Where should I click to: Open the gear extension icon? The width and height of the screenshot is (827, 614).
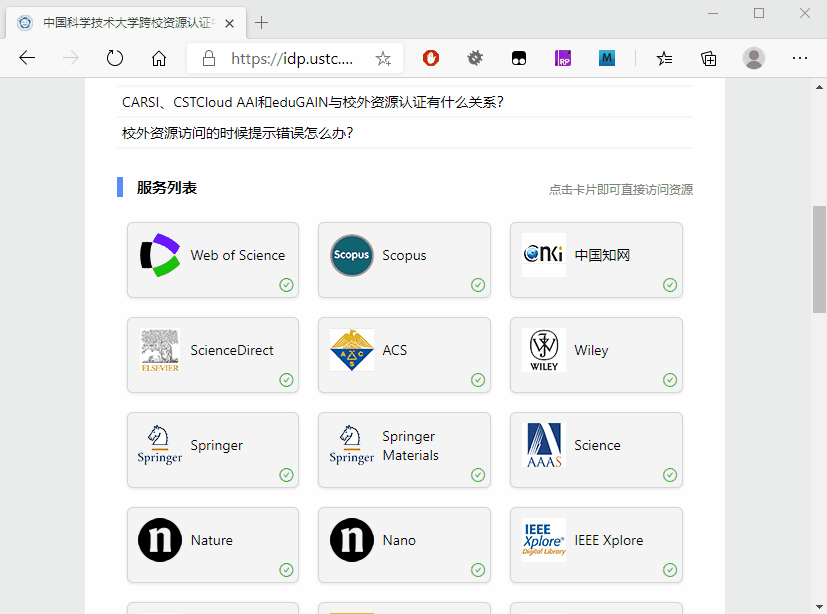click(475, 58)
